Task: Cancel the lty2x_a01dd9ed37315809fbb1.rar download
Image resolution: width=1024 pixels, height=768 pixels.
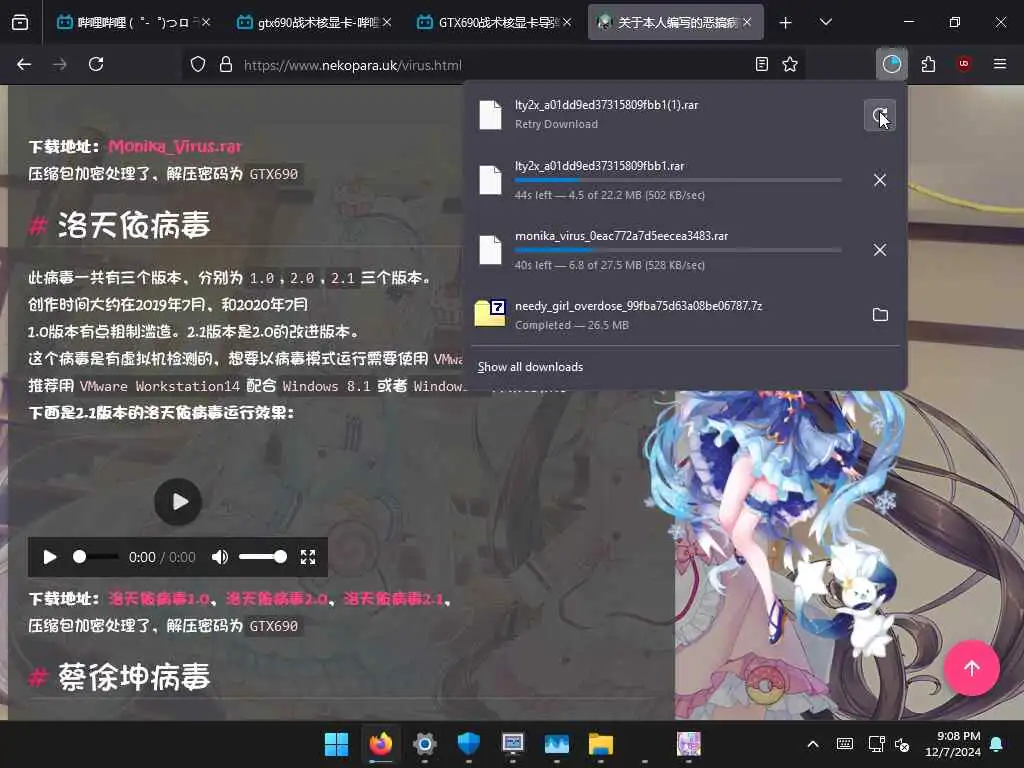Action: 880,180
